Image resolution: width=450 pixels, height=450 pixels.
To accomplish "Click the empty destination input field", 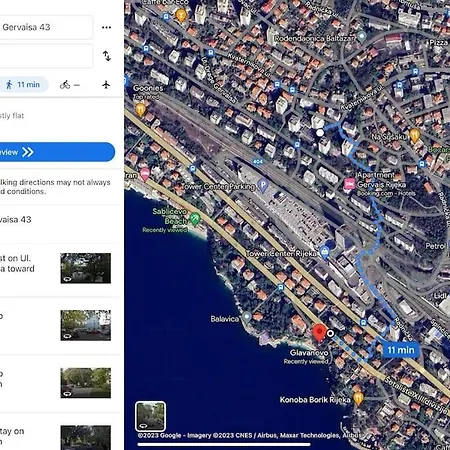I will pyautogui.click(x=46, y=56).
